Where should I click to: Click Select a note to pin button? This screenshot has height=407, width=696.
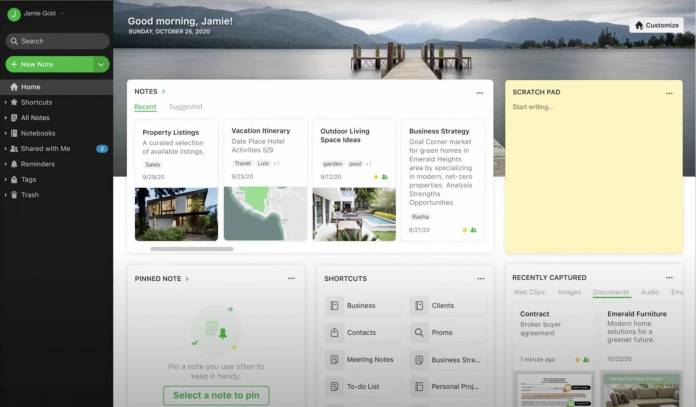[x=216, y=395]
